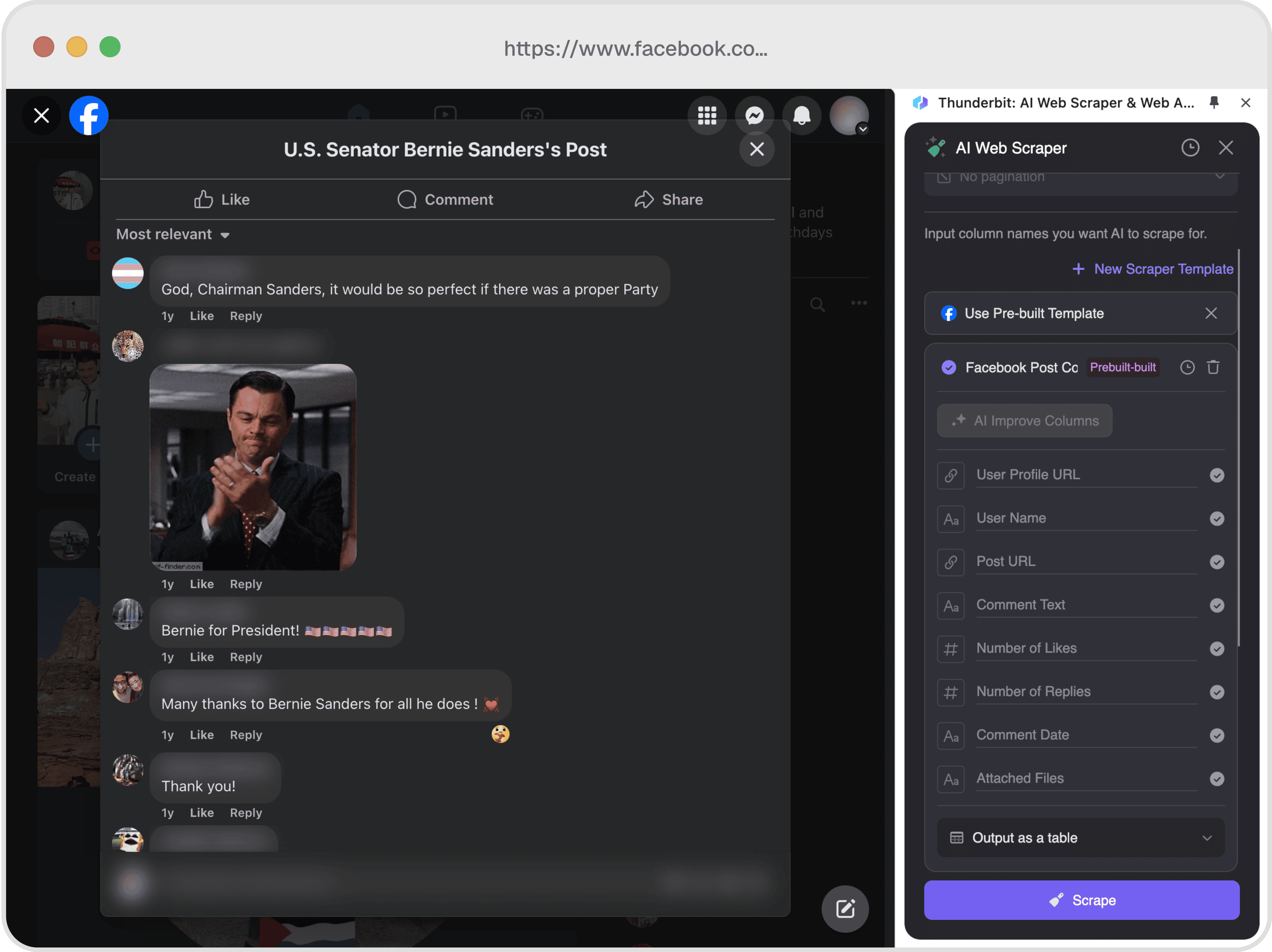The image size is (1272, 952).
Task: Like the Many thanks to Bernie comment
Action: coord(202,735)
